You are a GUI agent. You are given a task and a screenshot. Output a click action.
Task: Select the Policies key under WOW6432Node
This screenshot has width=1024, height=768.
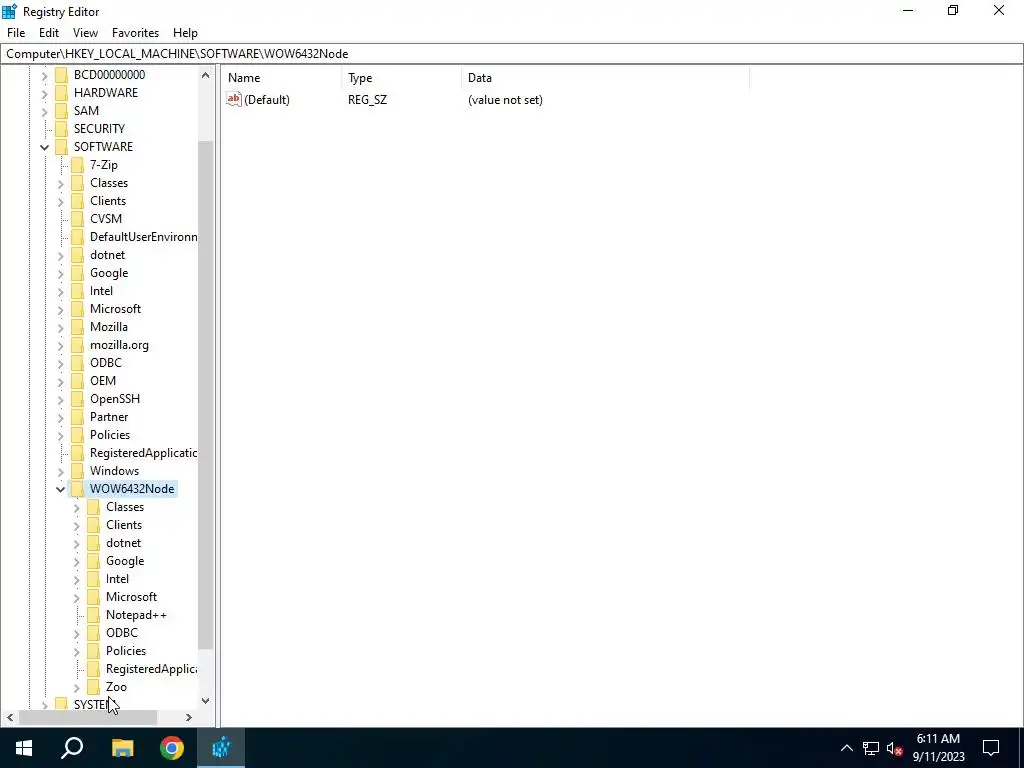pos(126,651)
